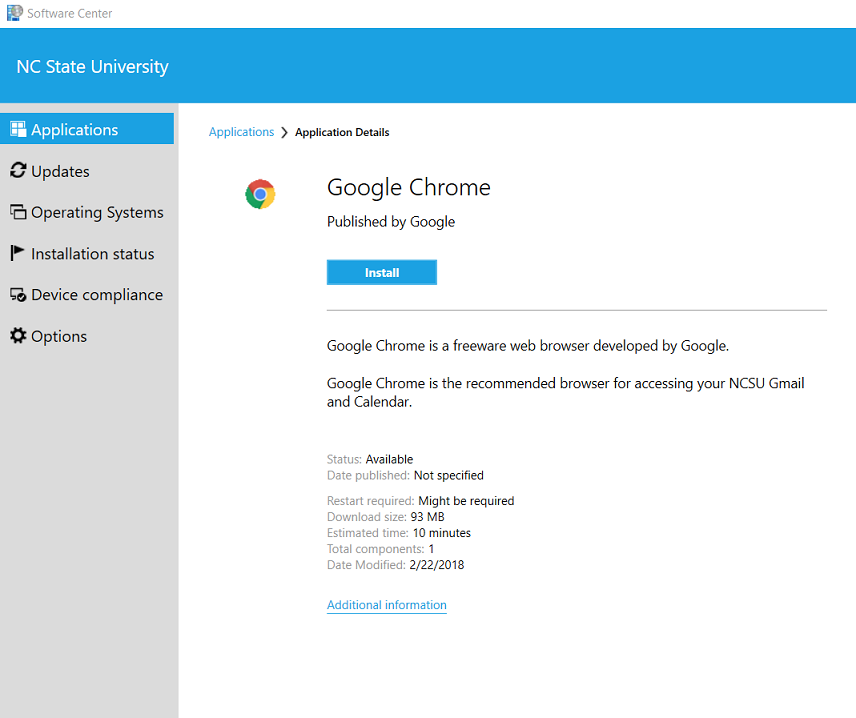Click the Operating Systems window icon

(18, 212)
